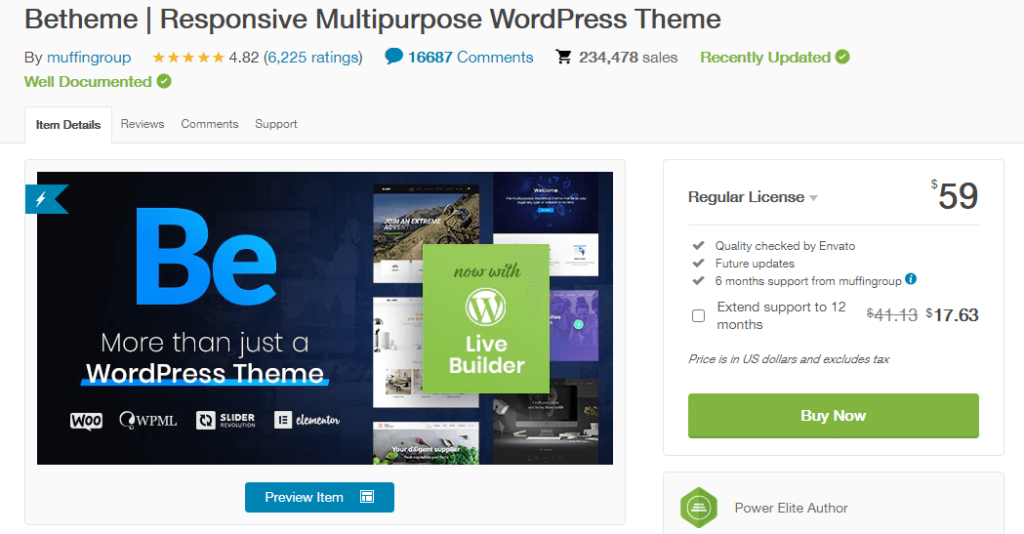Click the checkmark beside Quality checked by Envato
The image size is (1024, 534).
698,245
